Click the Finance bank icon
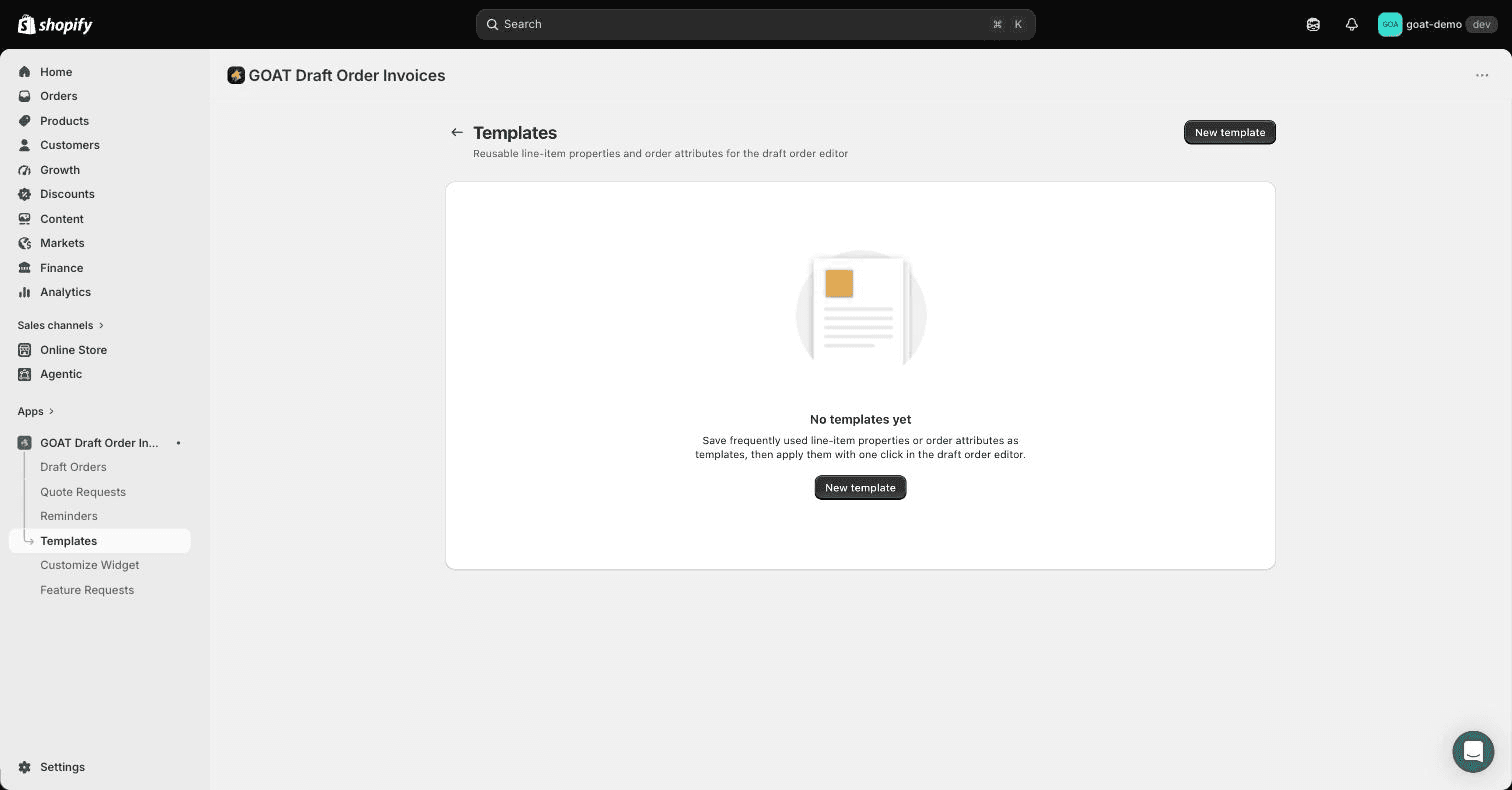This screenshot has width=1512, height=790. pos(25,268)
